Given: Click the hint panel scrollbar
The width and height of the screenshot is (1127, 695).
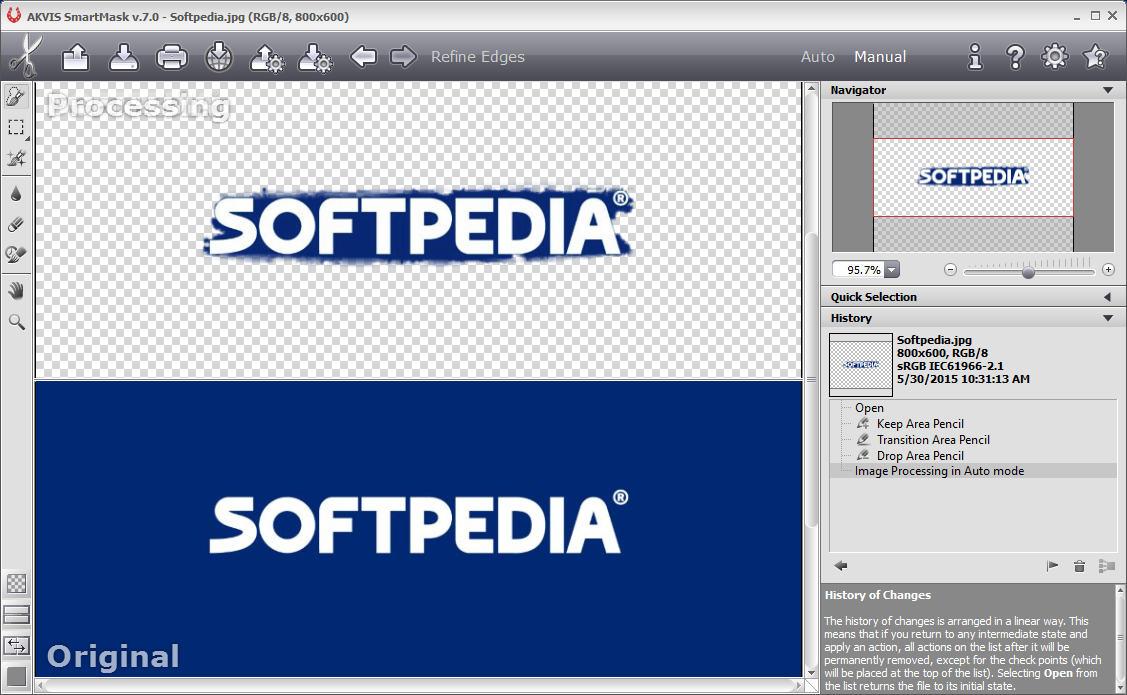Looking at the screenshot, I should pos(1120,638).
